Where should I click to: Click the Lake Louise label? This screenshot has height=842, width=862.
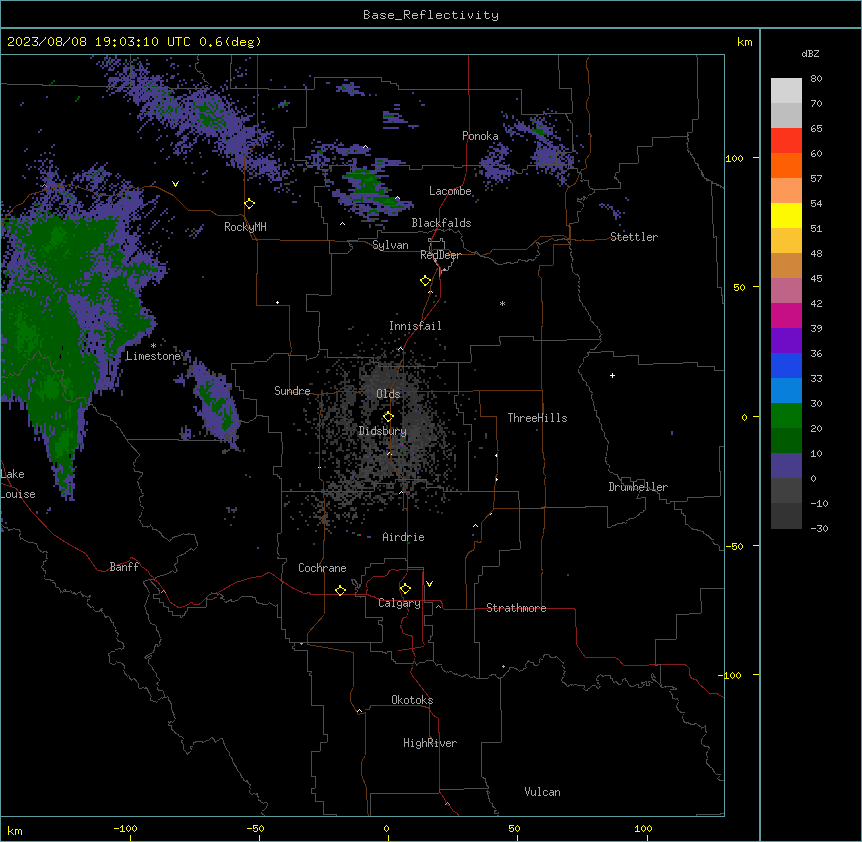coord(16,484)
